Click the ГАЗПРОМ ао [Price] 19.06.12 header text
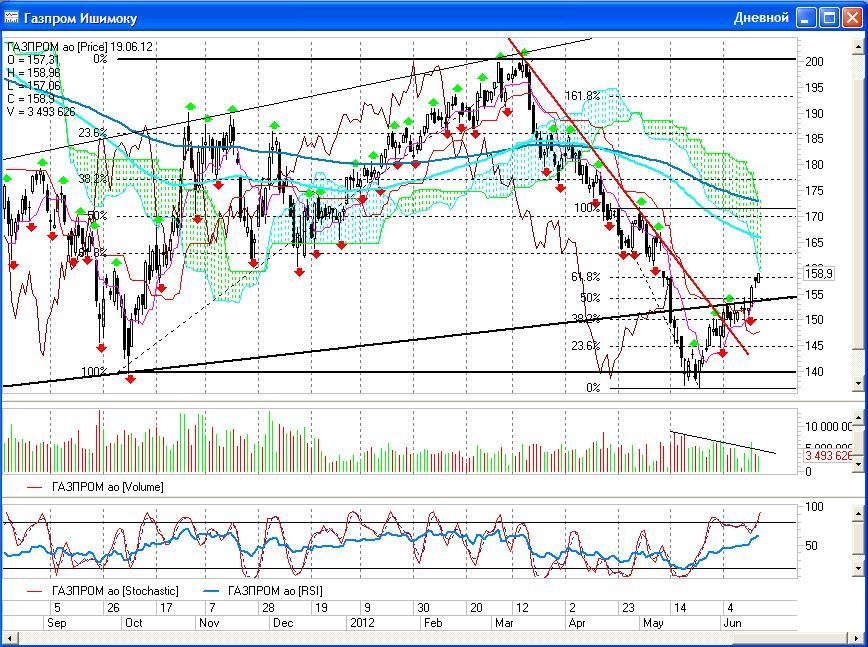 point(79,47)
